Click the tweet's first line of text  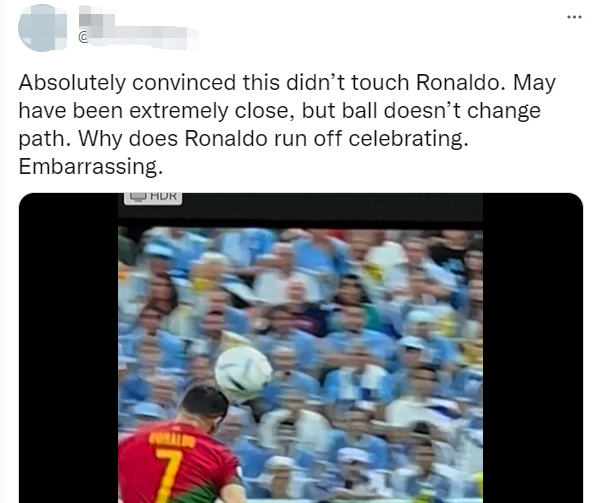287,82
